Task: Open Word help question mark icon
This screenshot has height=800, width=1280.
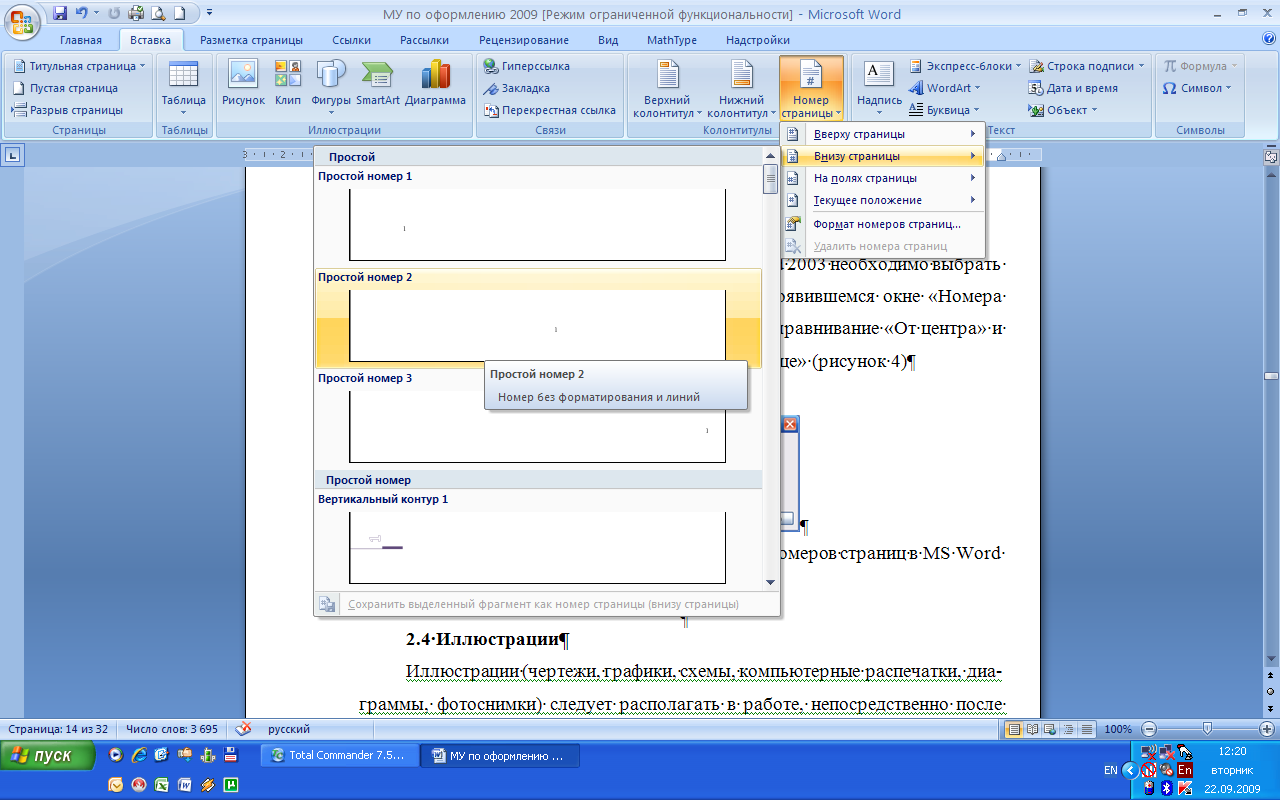Action: pyautogui.click(x=1268, y=40)
